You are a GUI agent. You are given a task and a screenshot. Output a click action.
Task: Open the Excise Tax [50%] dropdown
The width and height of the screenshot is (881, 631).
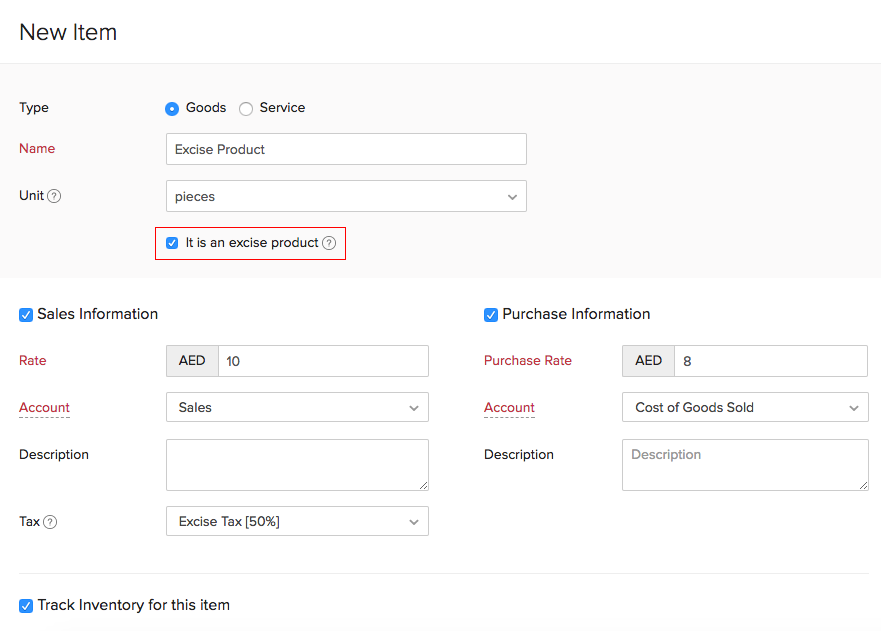(297, 521)
